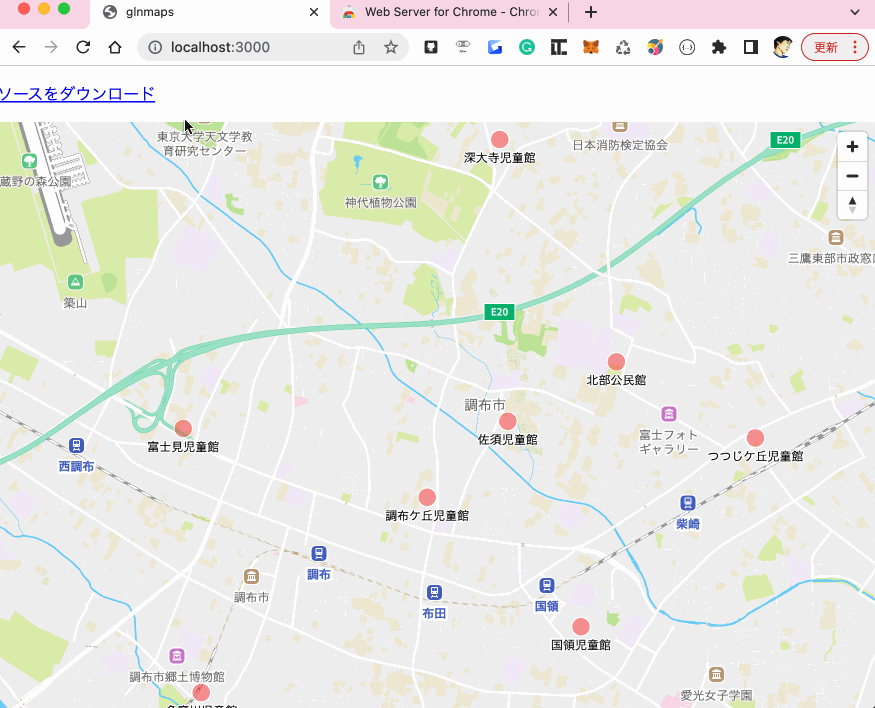
Task: Click the 日本消防検定協会 label
Action: 620,145
